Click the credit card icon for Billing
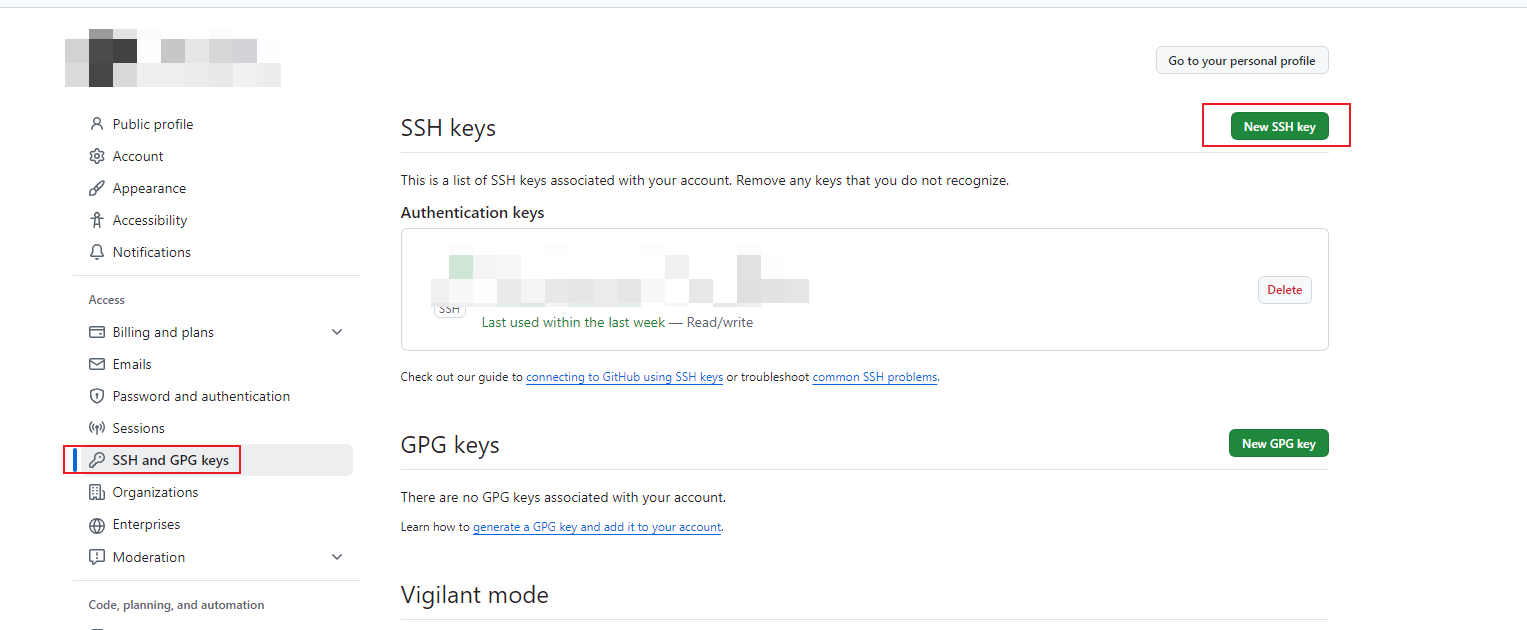Image resolution: width=1527 pixels, height=630 pixels. tap(97, 332)
